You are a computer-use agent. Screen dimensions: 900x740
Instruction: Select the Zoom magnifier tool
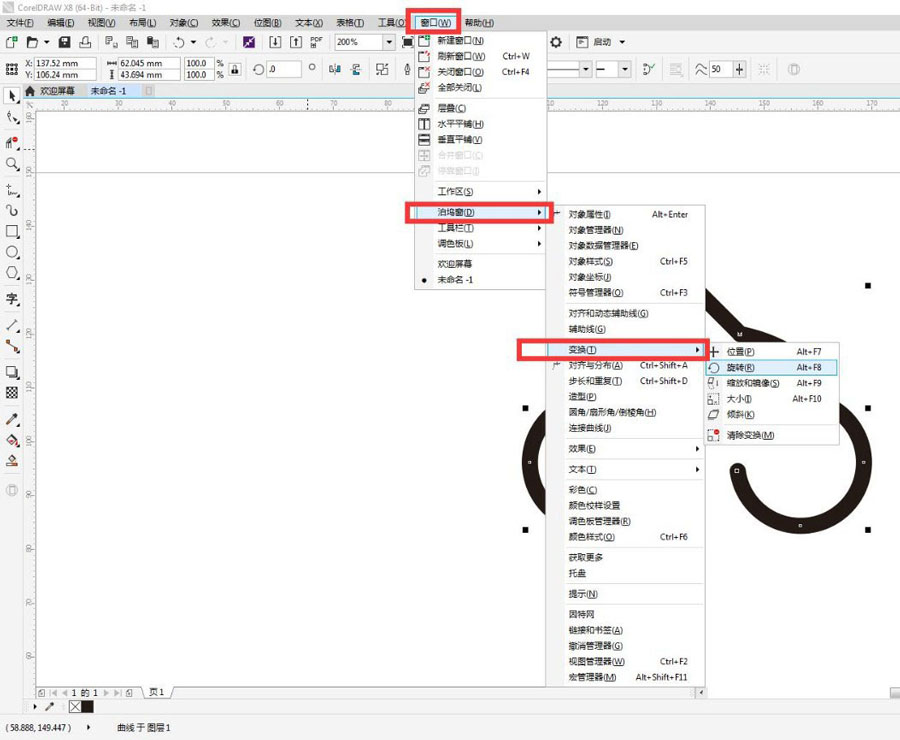(x=12, y=164)
